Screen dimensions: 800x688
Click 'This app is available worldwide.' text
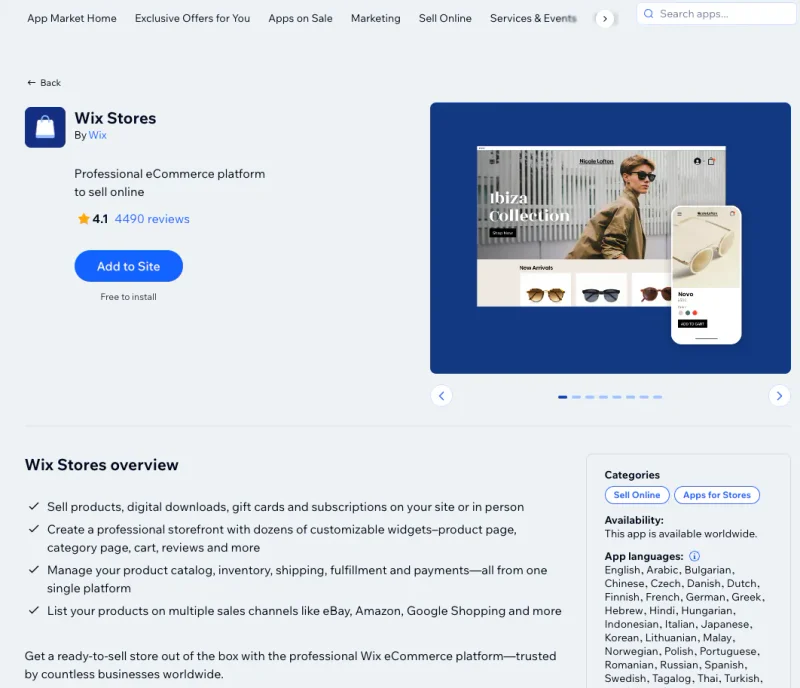click(681, 533)
